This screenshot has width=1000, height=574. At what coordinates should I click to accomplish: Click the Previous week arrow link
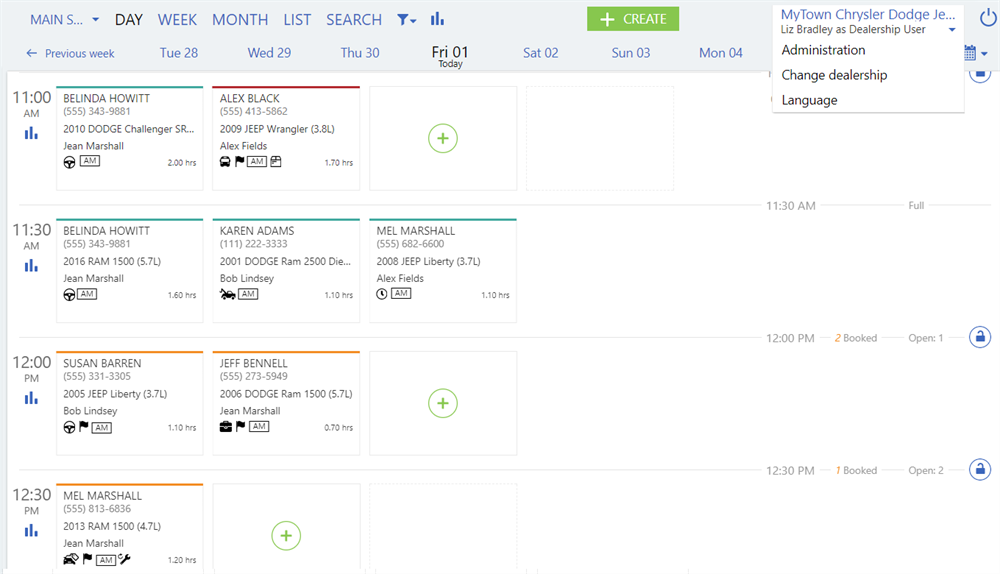(70, 53)
